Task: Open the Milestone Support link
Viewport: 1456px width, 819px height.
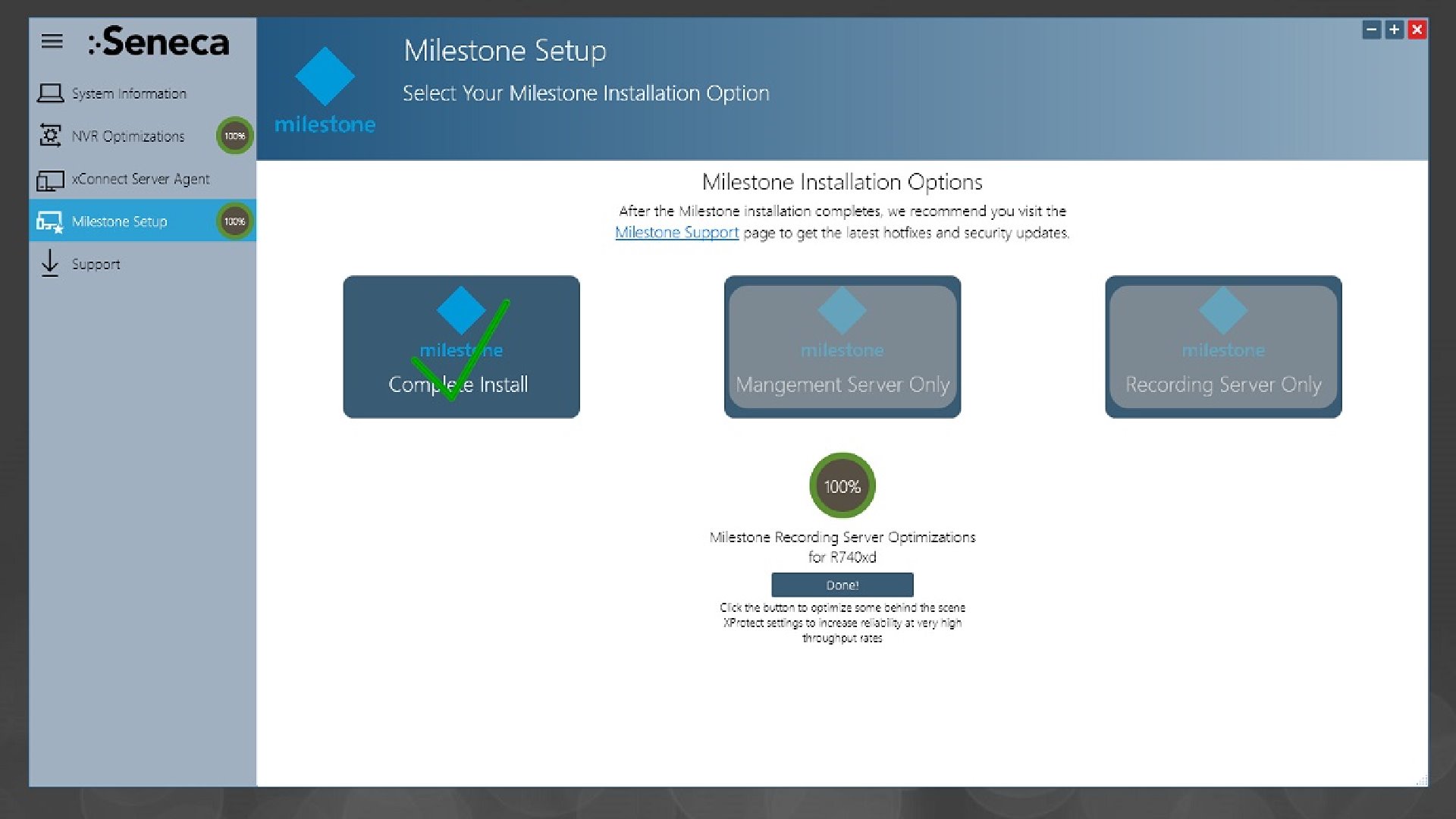Action: pyautogui.click(x=676, y=233)
